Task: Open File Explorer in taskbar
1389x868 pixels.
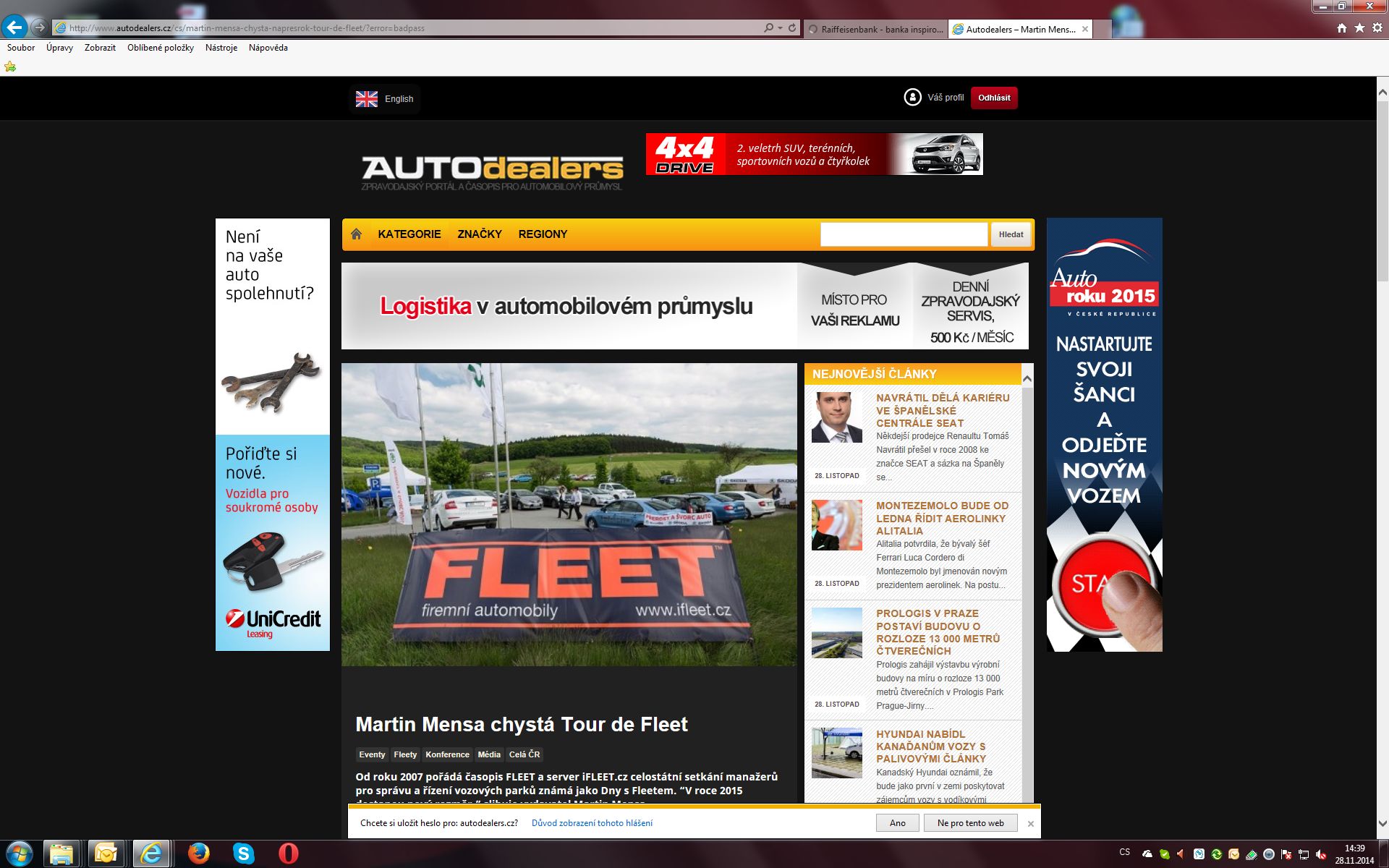Action: (61, 854)
